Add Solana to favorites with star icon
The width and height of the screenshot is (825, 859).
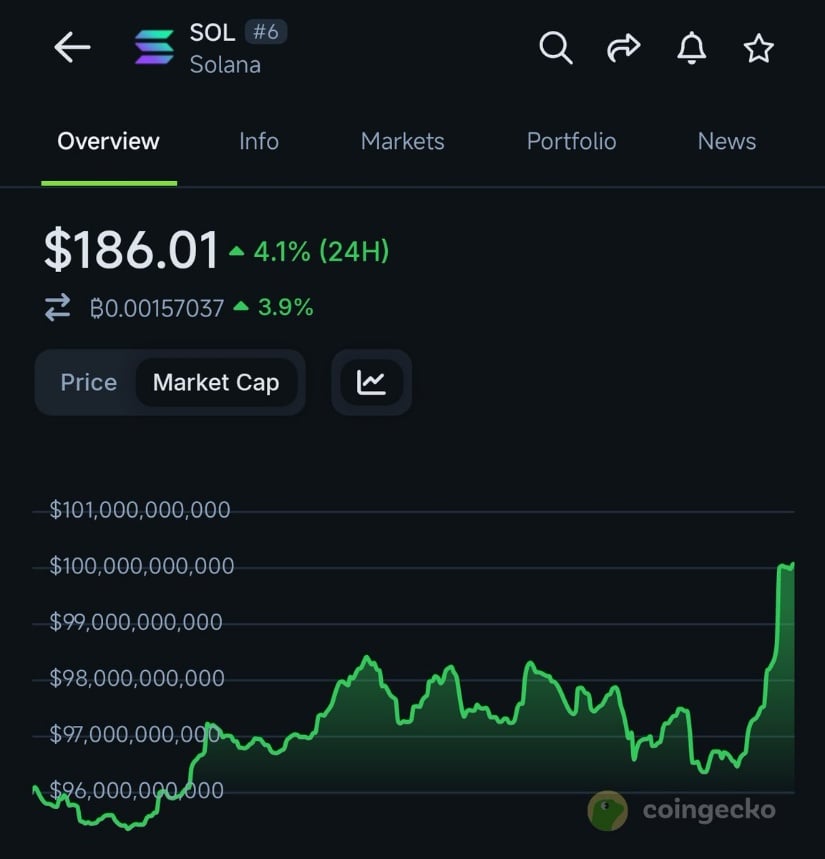[759, 47]
